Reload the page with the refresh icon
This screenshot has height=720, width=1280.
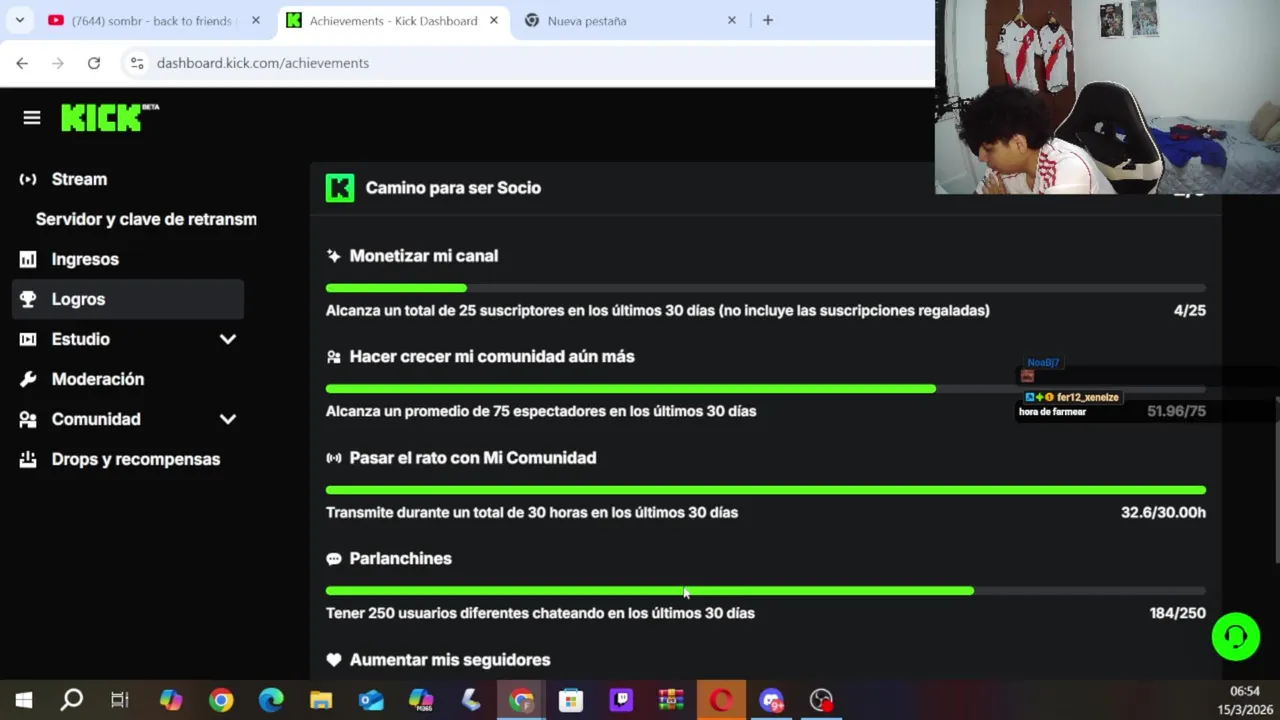pyautogui.click(x=94, y=63)
